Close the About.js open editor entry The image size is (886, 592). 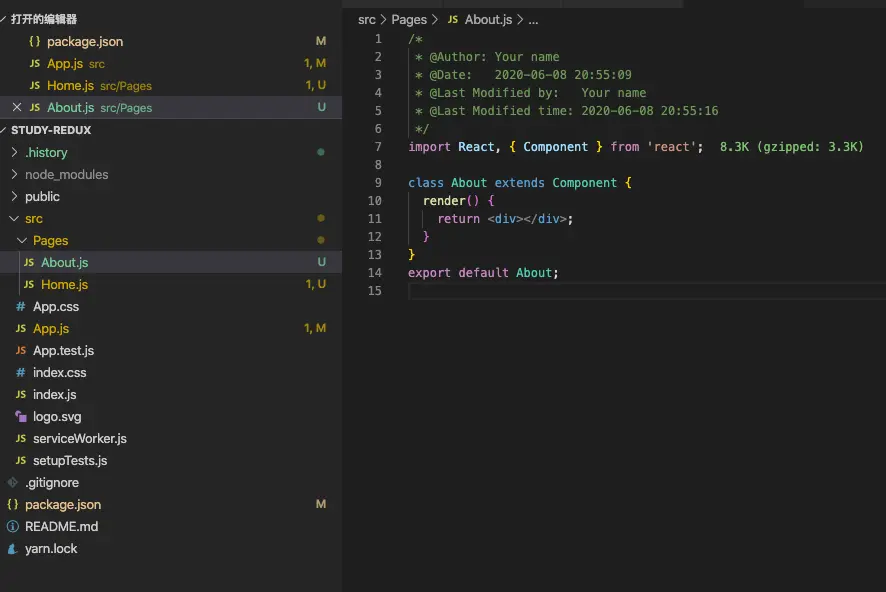[17, 107]
